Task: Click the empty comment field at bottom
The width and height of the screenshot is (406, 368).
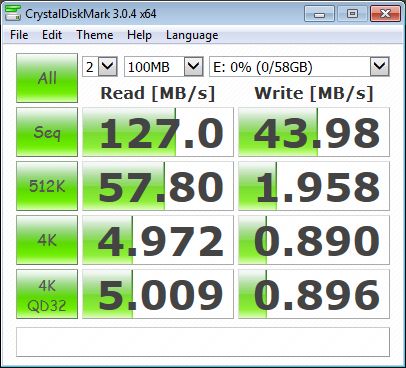Action: click(203, 342)
